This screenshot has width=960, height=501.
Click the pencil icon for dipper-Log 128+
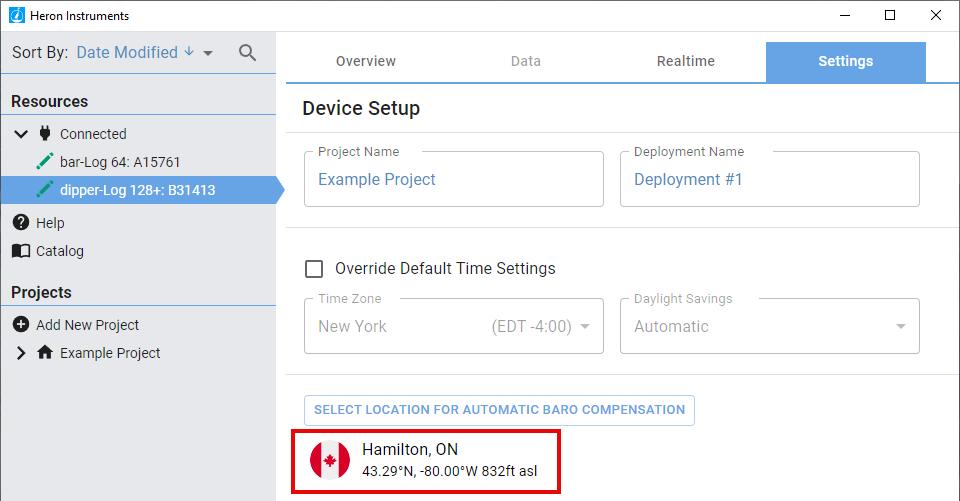point(44,189)
